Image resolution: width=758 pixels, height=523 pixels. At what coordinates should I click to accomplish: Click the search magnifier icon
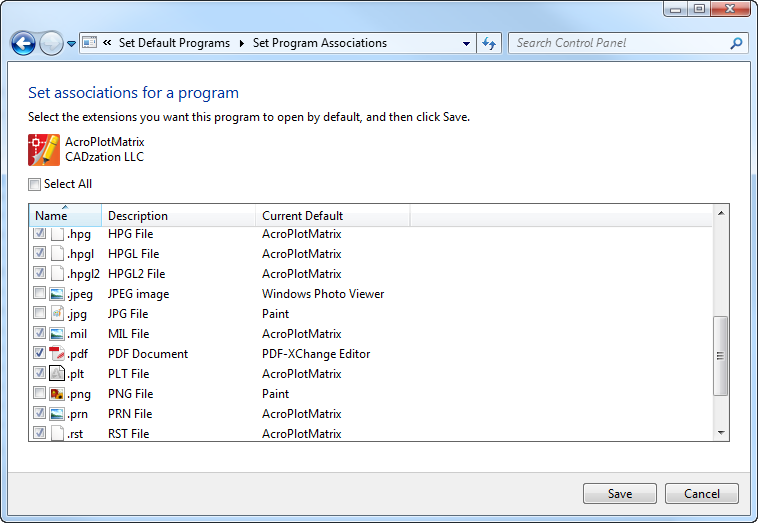coord(736,43)
